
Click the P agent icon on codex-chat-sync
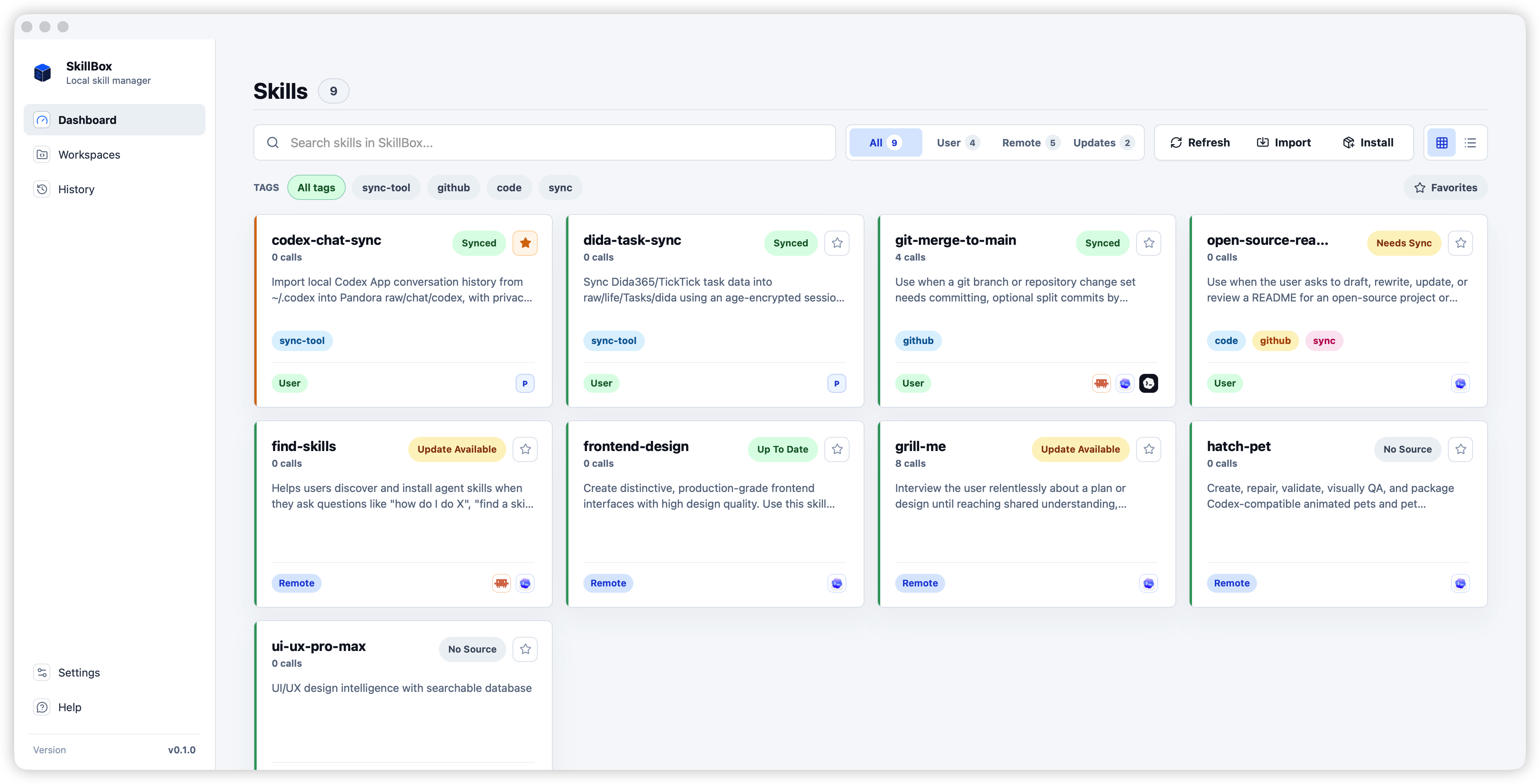pyautogui.click(x=525, y=384)
